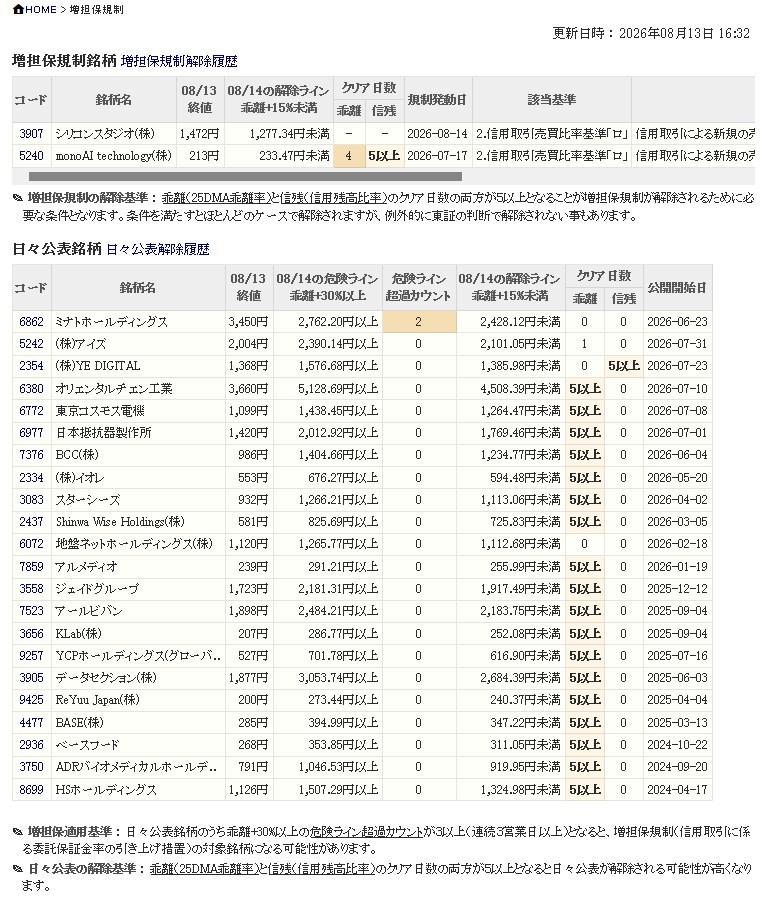Select ミナトホールディングス name cell
Viewport: 762px width, 900px height.
(138, 322)
